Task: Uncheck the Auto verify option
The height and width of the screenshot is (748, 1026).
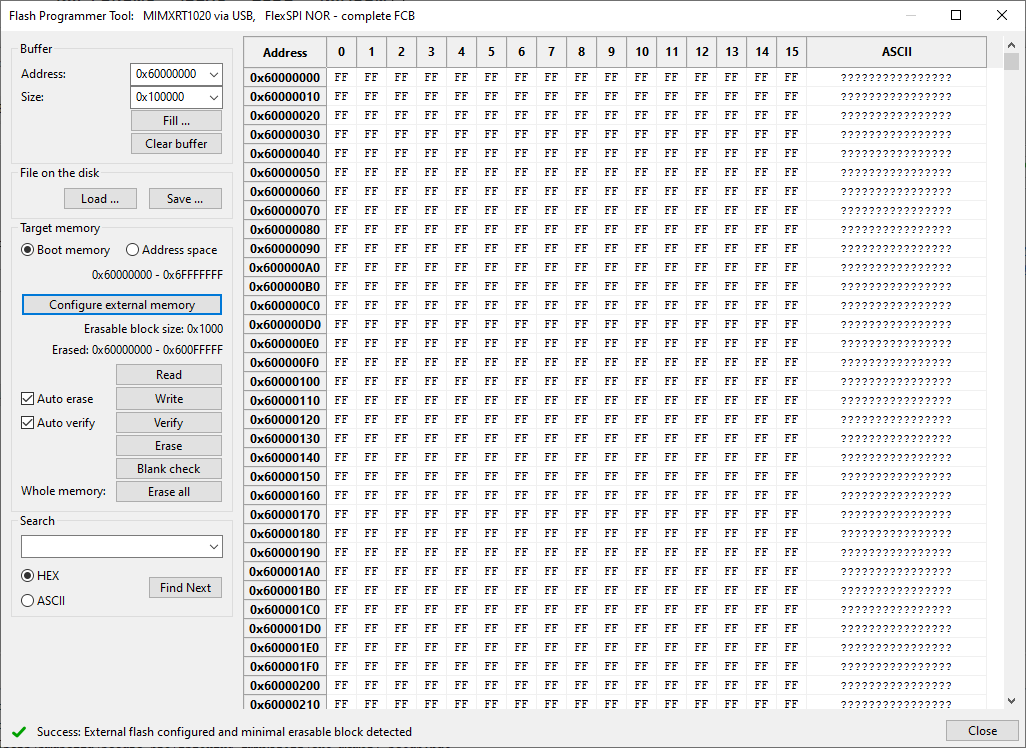Action: (x=25, y=422)
